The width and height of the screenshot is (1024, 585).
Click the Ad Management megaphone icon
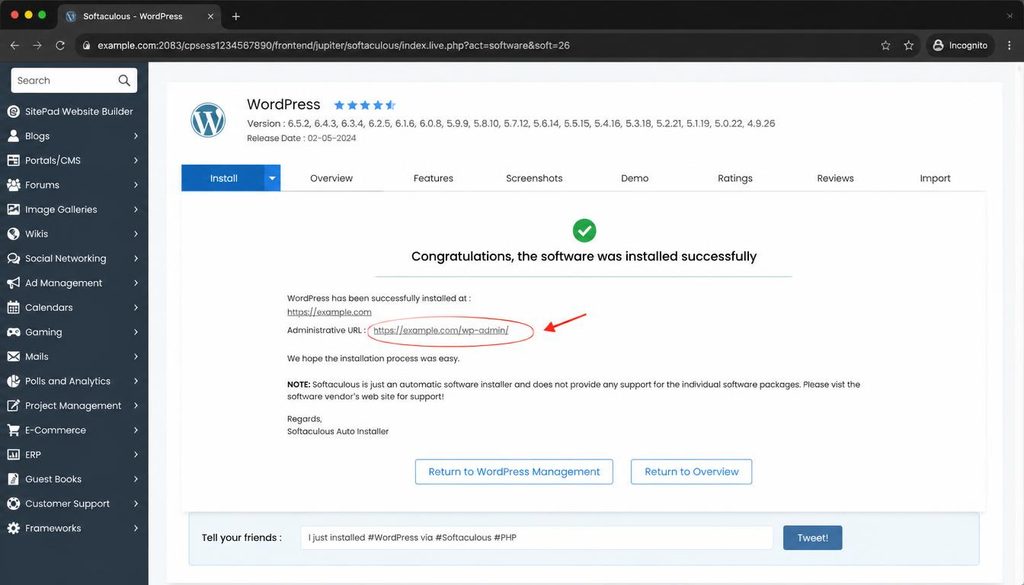click(x=13, y=283)
